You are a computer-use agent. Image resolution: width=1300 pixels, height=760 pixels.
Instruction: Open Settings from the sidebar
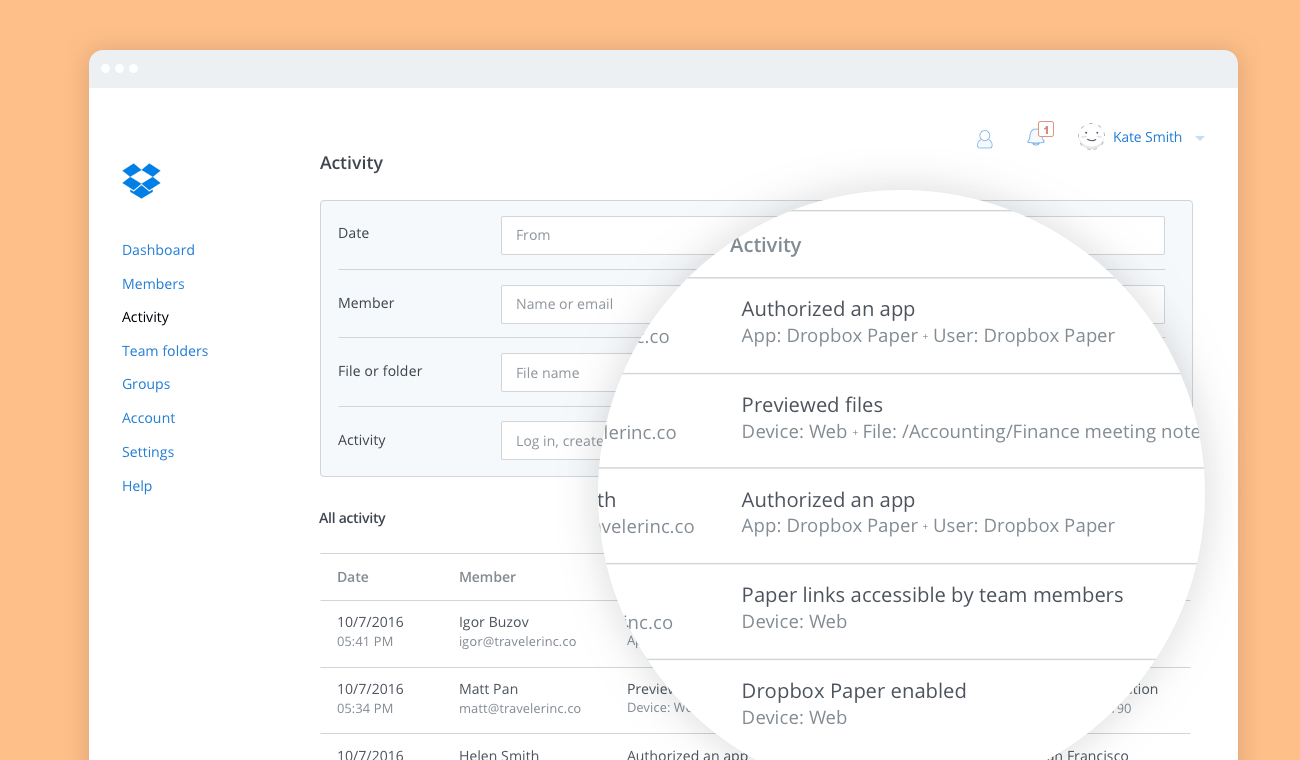pos(148,452)
